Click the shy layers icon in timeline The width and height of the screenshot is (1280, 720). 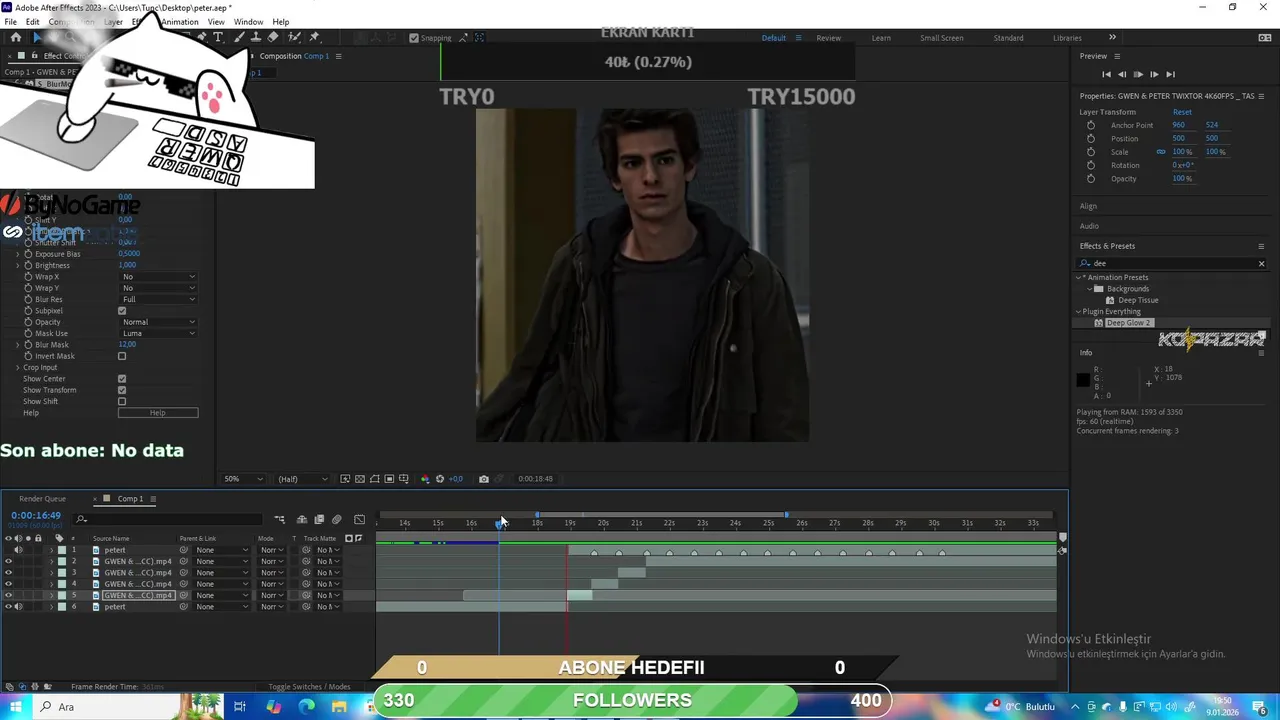(302, 519)
